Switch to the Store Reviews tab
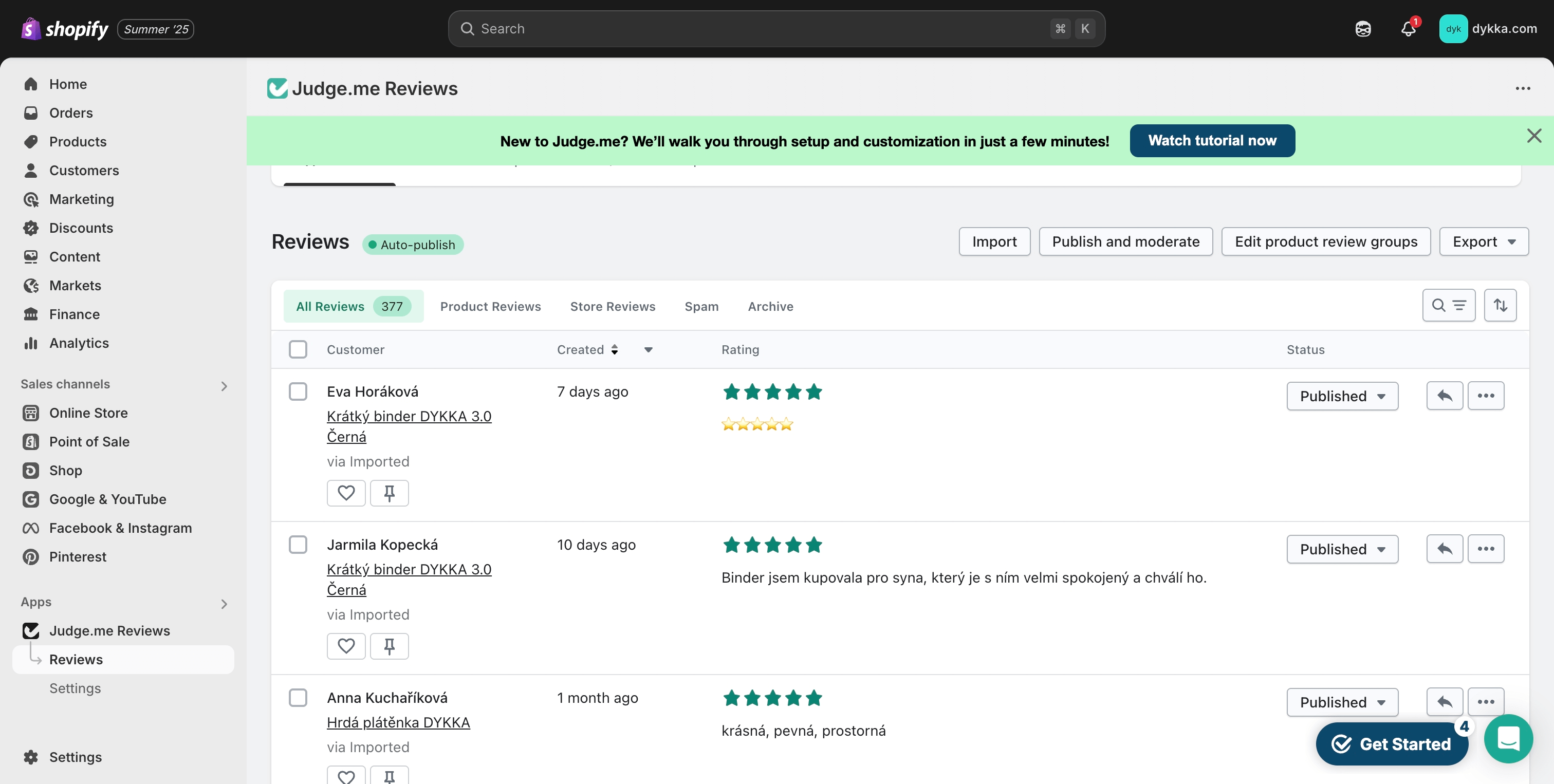The image size is (1554, 784). 613,306
